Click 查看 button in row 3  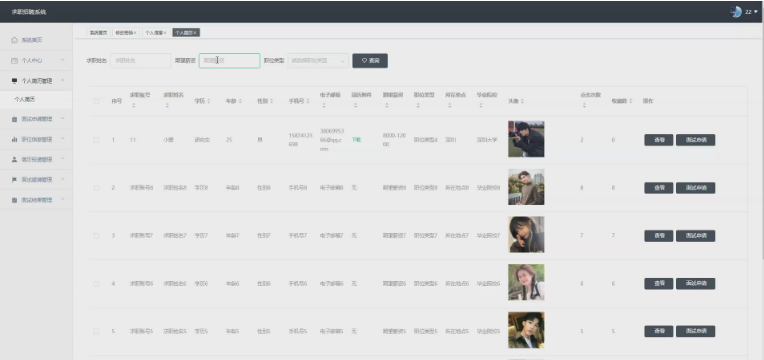(659, 236)
